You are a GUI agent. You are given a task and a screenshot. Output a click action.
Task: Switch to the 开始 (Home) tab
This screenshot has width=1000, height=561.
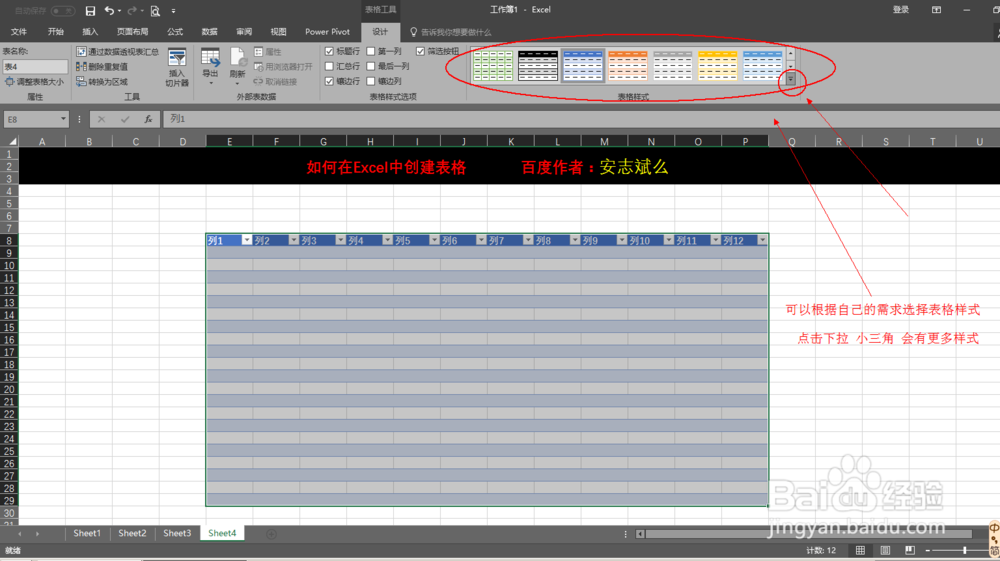click(x=55, y=32)
